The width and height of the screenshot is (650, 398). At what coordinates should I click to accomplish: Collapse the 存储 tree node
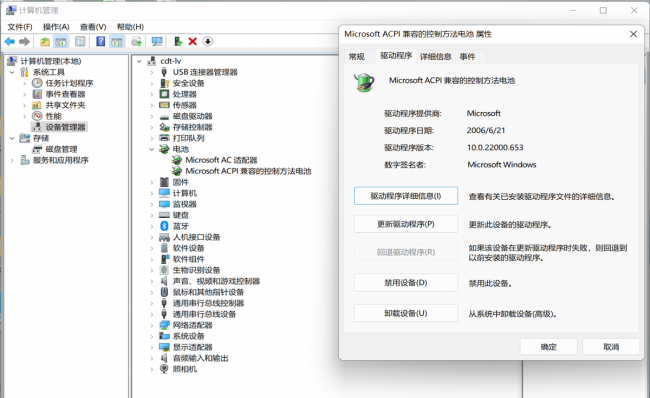[x=12, y=138]
